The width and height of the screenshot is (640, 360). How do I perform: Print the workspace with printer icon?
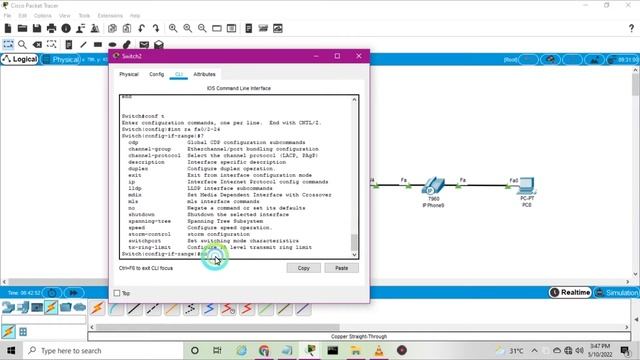(51, 28)
